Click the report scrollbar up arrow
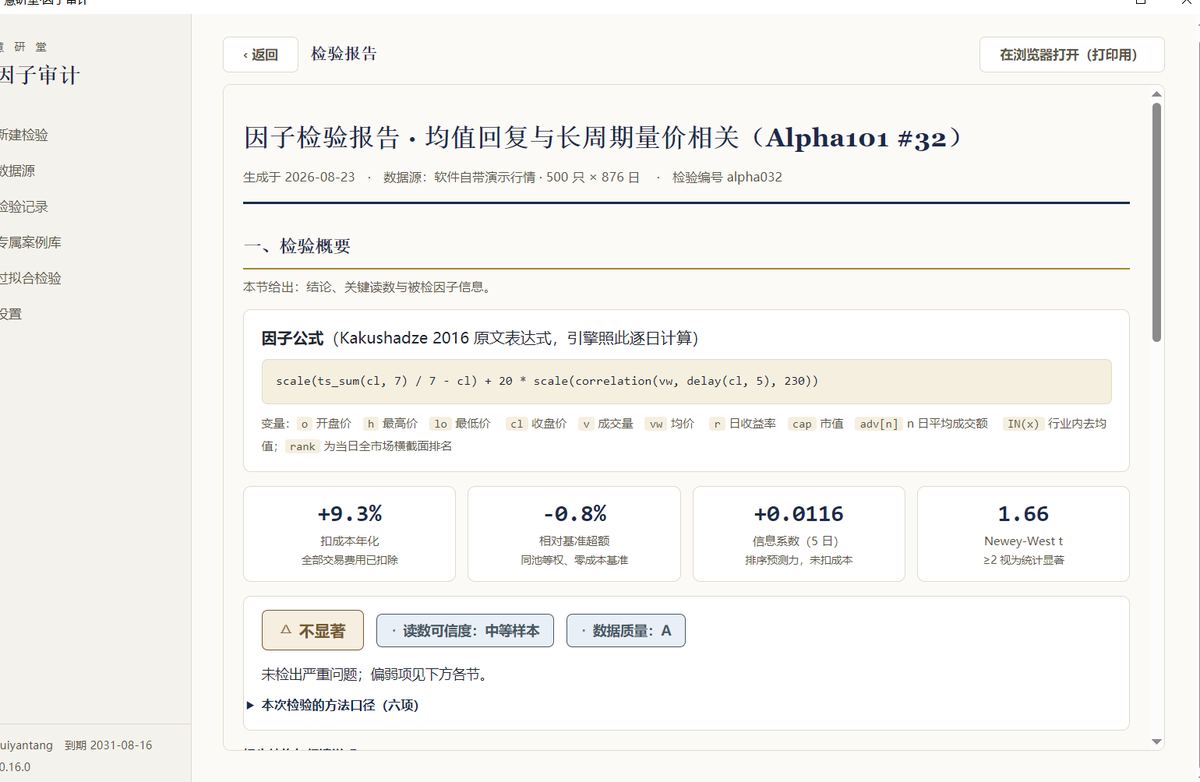Image resolution: width=1200 pixels, height=782 pixels. click(1157, 94)
